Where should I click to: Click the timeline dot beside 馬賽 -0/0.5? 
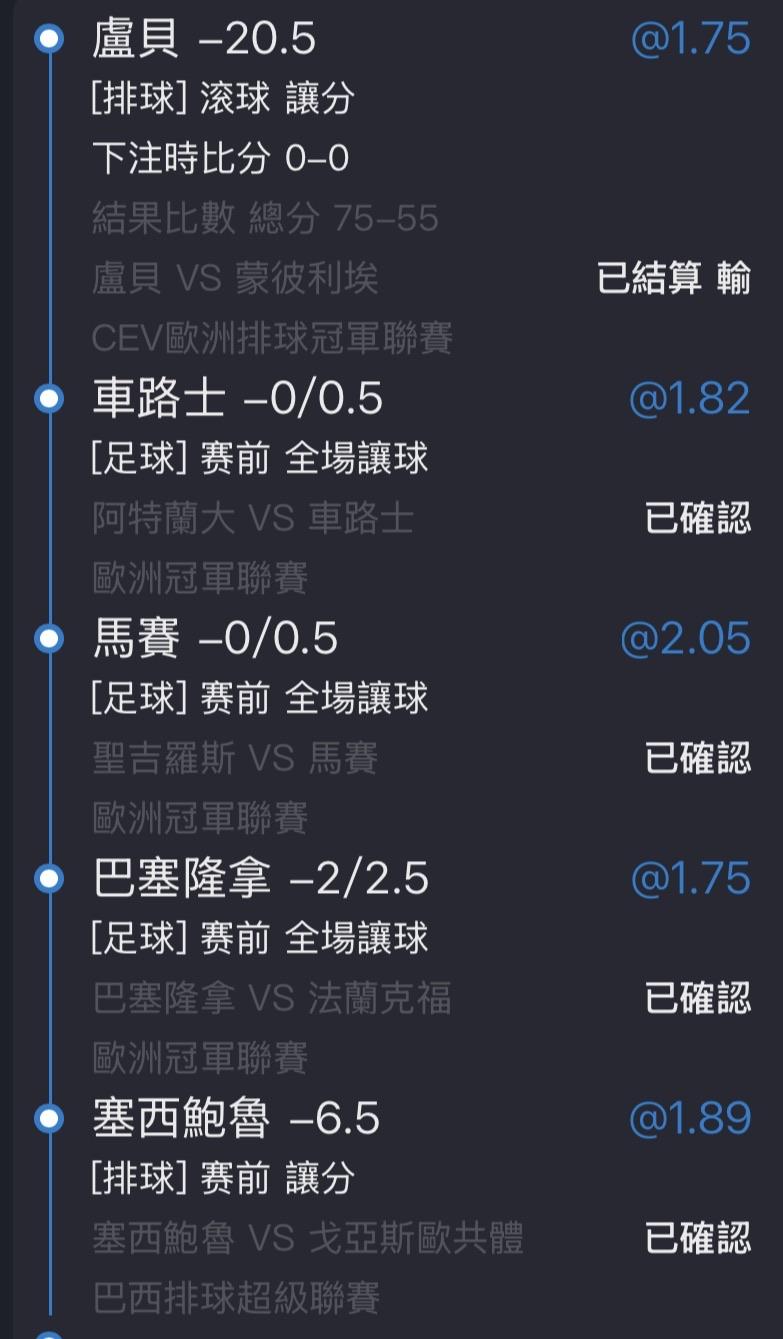pos(48,638)
